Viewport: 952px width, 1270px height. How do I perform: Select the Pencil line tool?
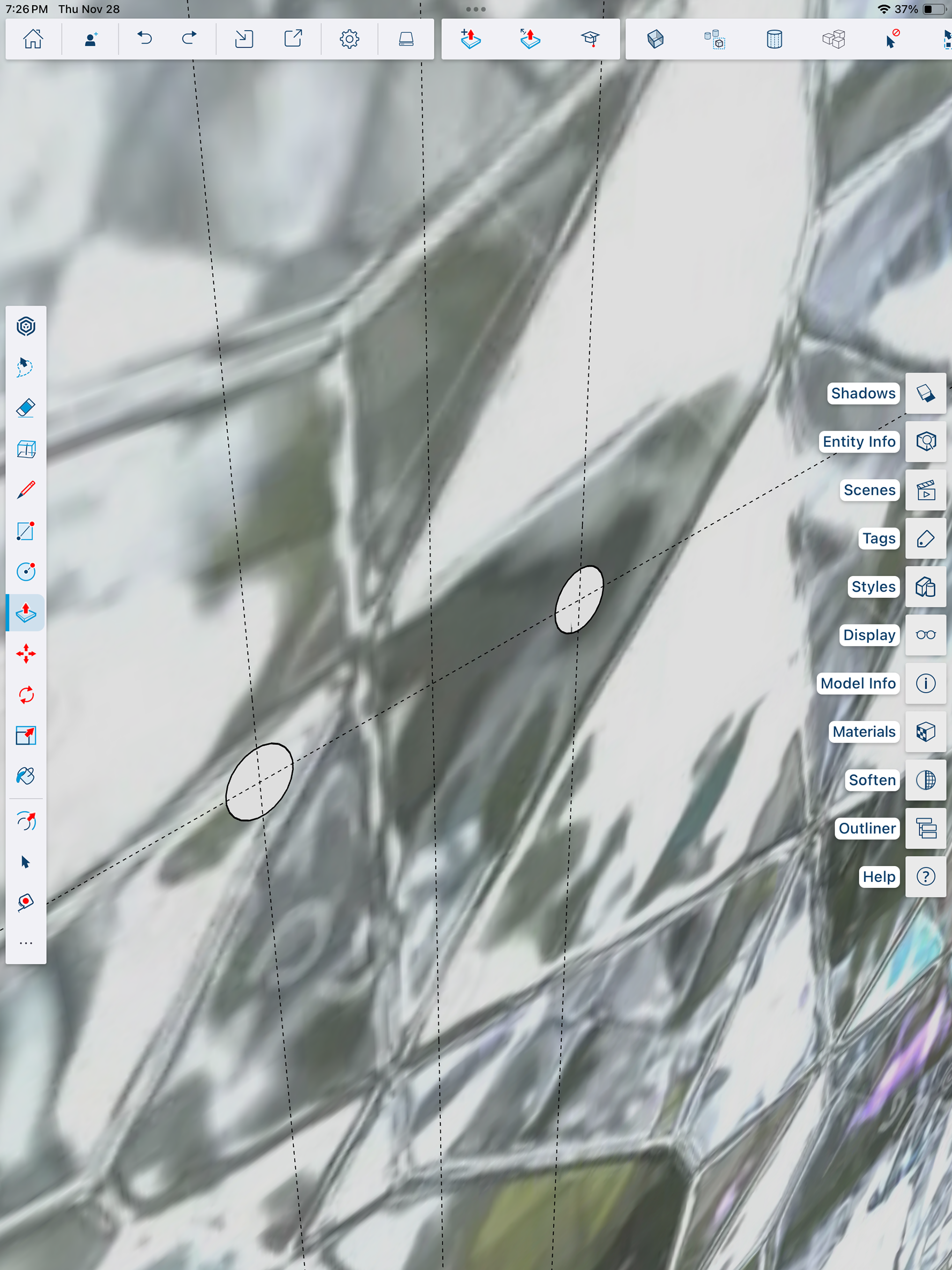[26, 490]
